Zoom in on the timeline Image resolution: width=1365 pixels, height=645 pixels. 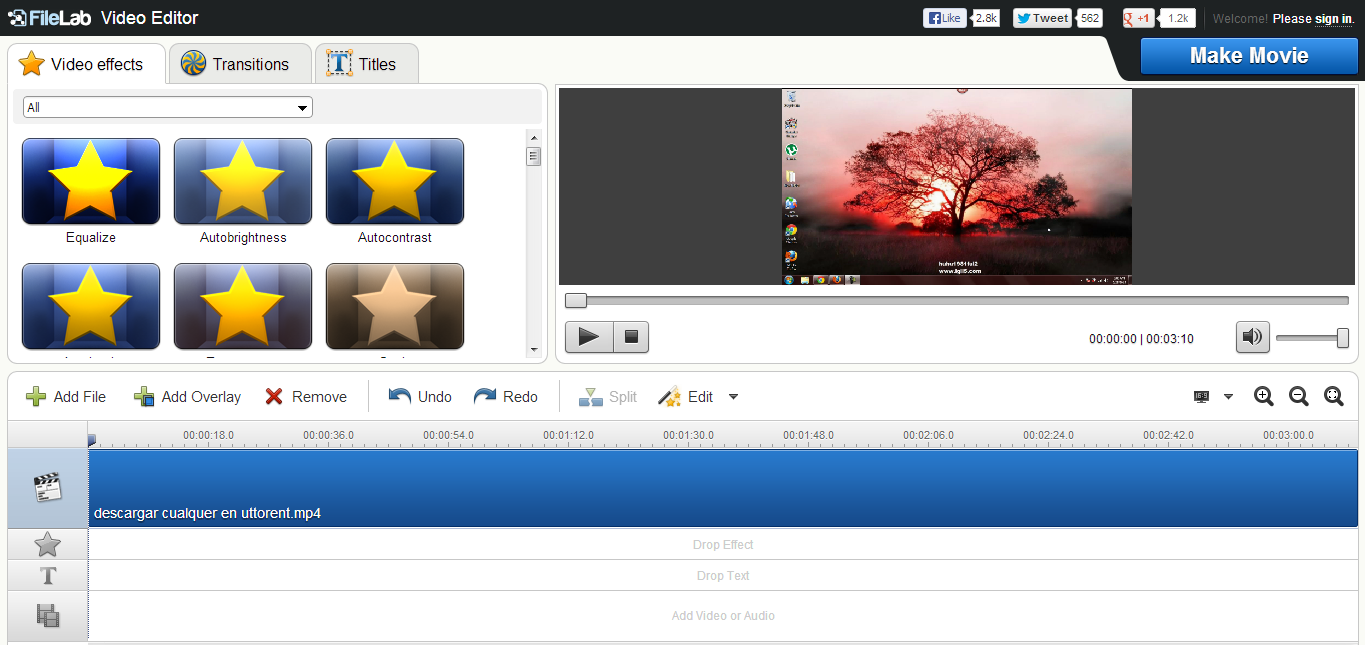[1263, 396]
